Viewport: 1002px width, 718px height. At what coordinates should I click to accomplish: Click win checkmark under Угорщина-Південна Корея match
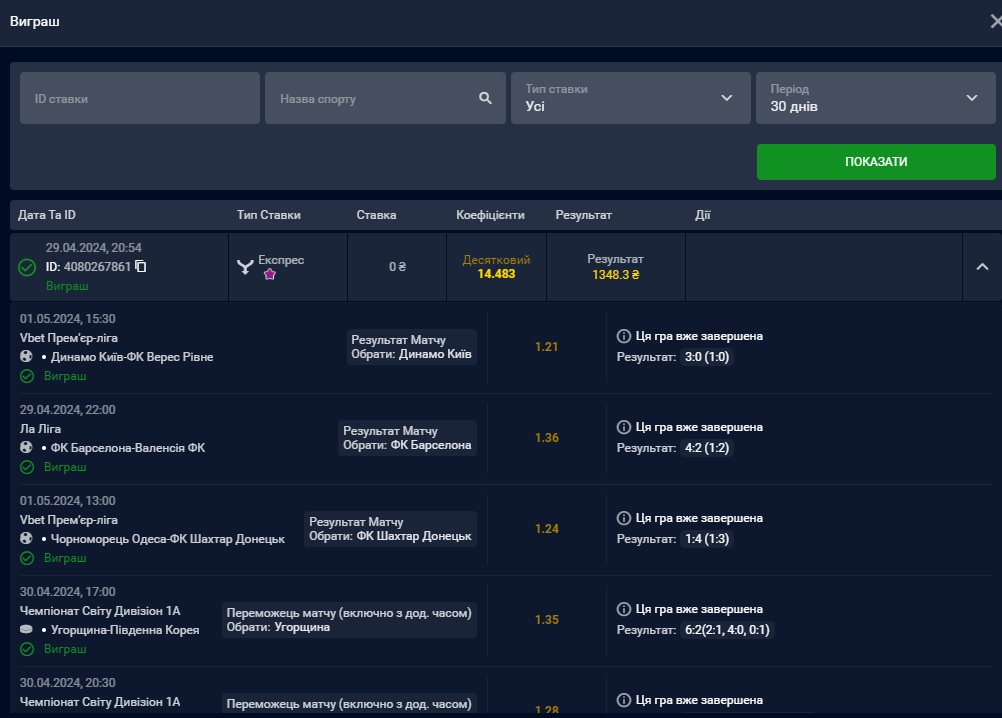pos(27,649)
